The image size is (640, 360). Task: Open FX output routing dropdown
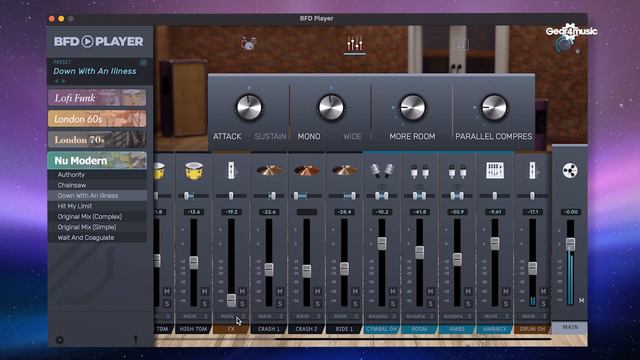tap(231, 316)
